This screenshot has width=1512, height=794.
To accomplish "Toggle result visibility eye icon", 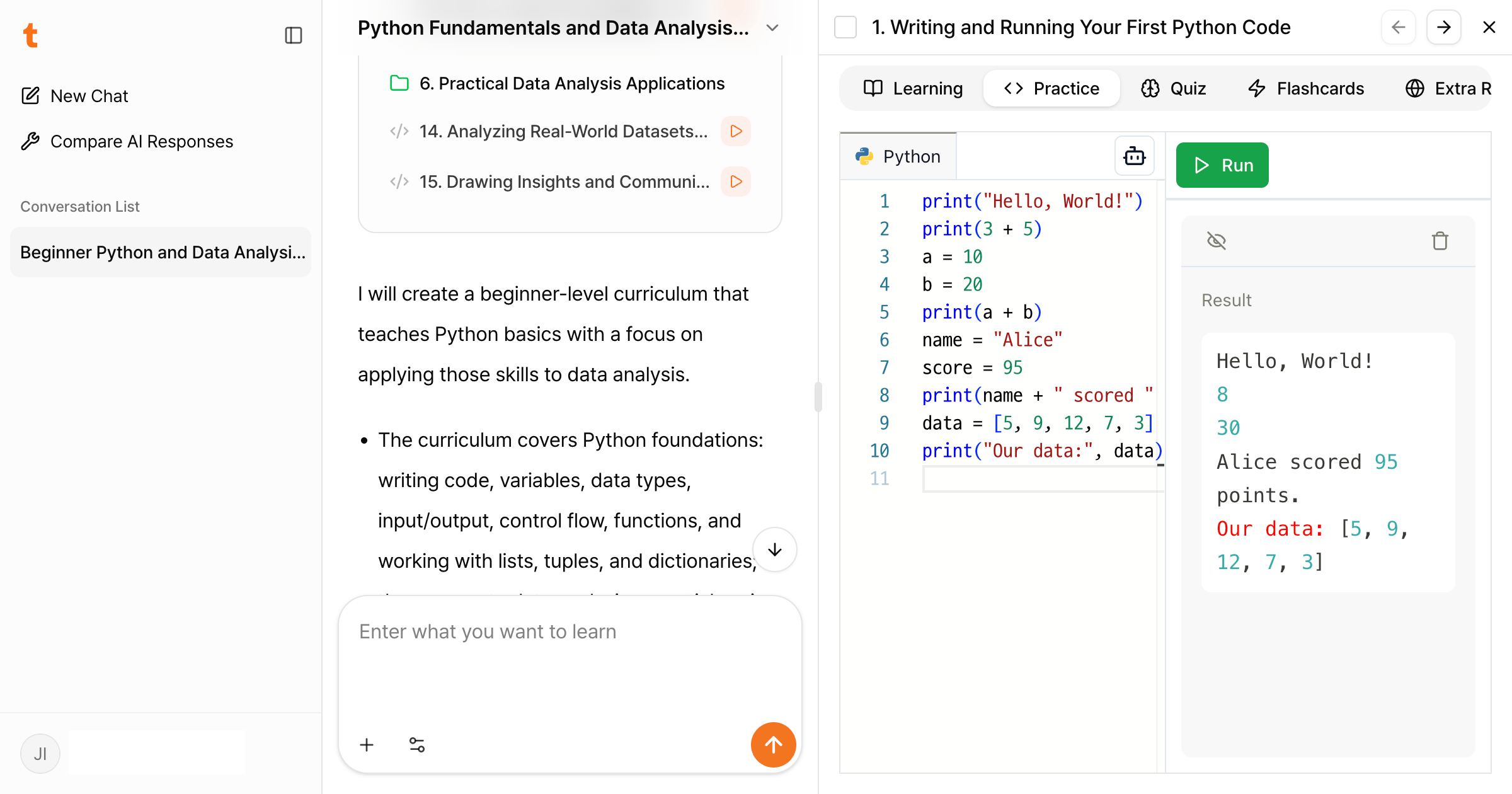I will (1216, 241).
